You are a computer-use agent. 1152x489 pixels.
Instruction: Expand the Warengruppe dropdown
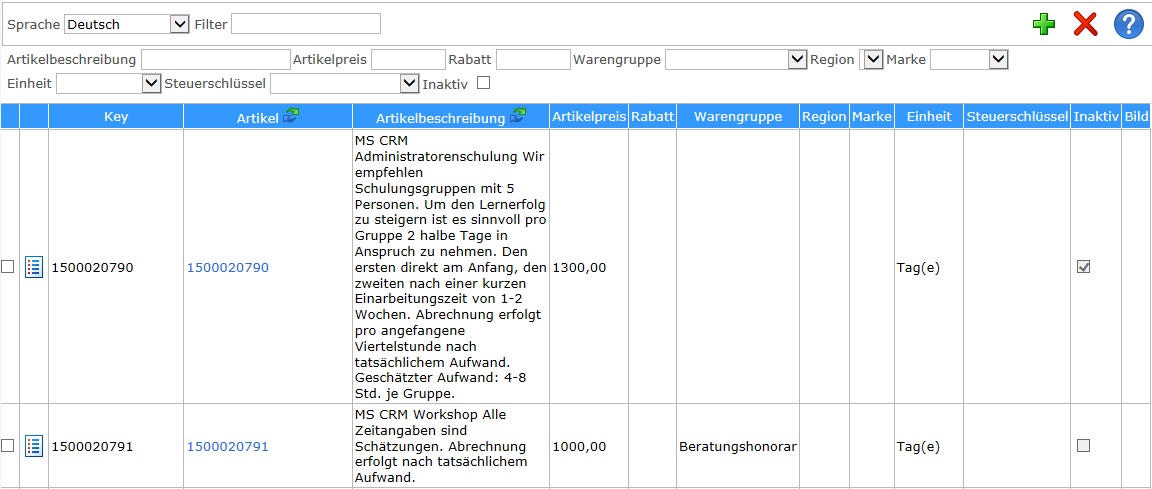click(x=735, y=60)
